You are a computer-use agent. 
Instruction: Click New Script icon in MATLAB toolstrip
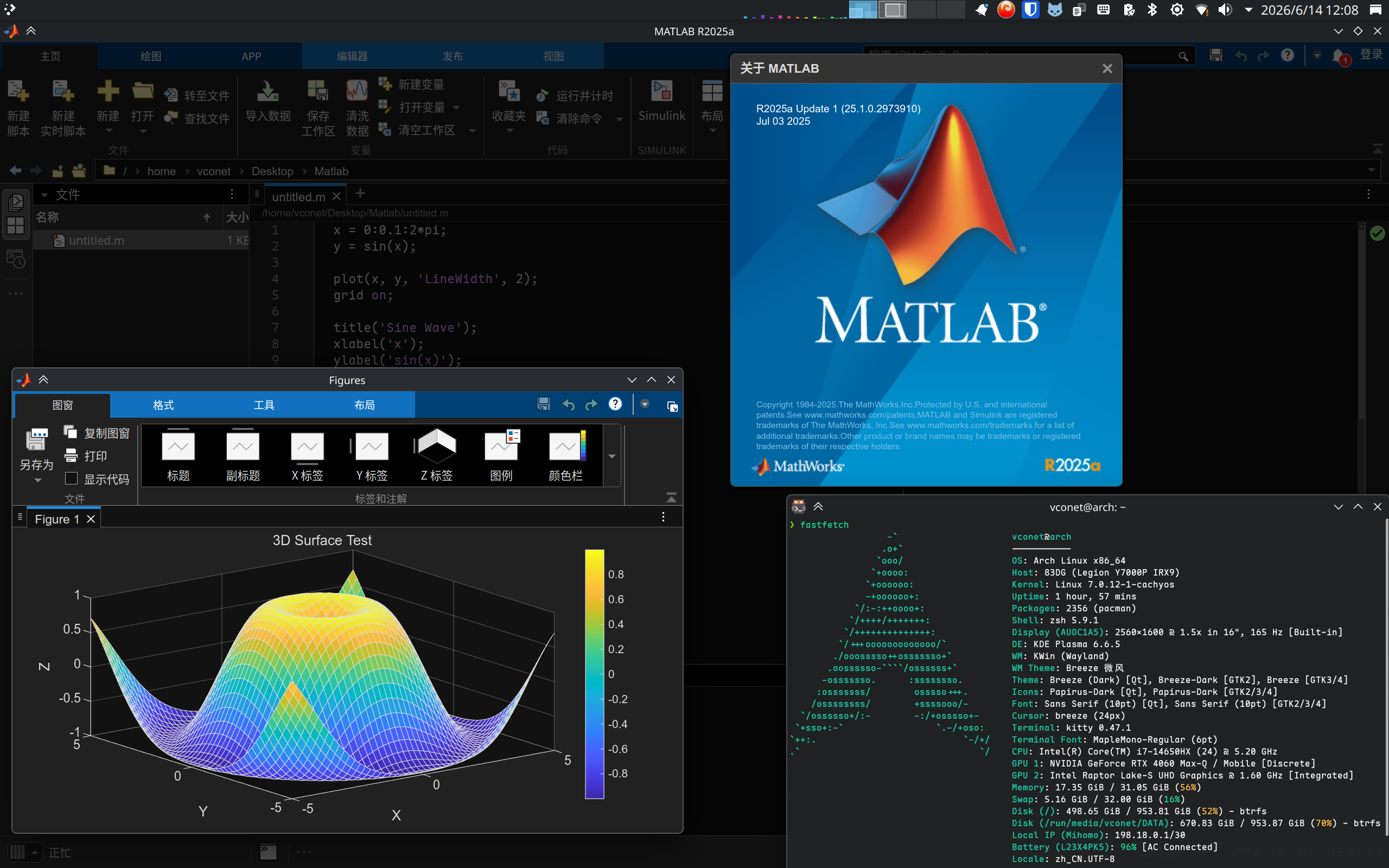18,92
